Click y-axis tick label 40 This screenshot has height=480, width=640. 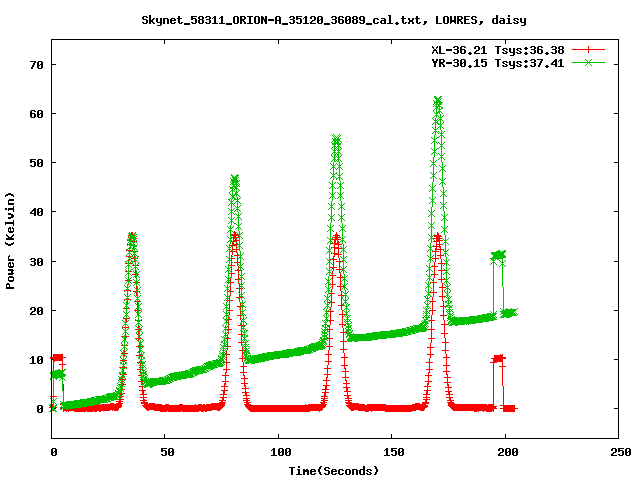(36, 212)
